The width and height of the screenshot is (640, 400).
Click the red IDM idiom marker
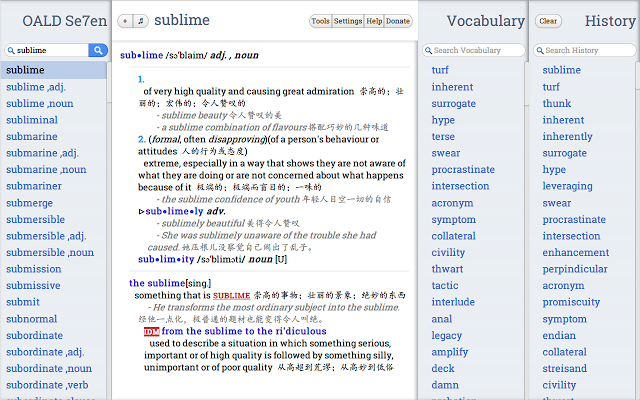click(x=151, y=332)
